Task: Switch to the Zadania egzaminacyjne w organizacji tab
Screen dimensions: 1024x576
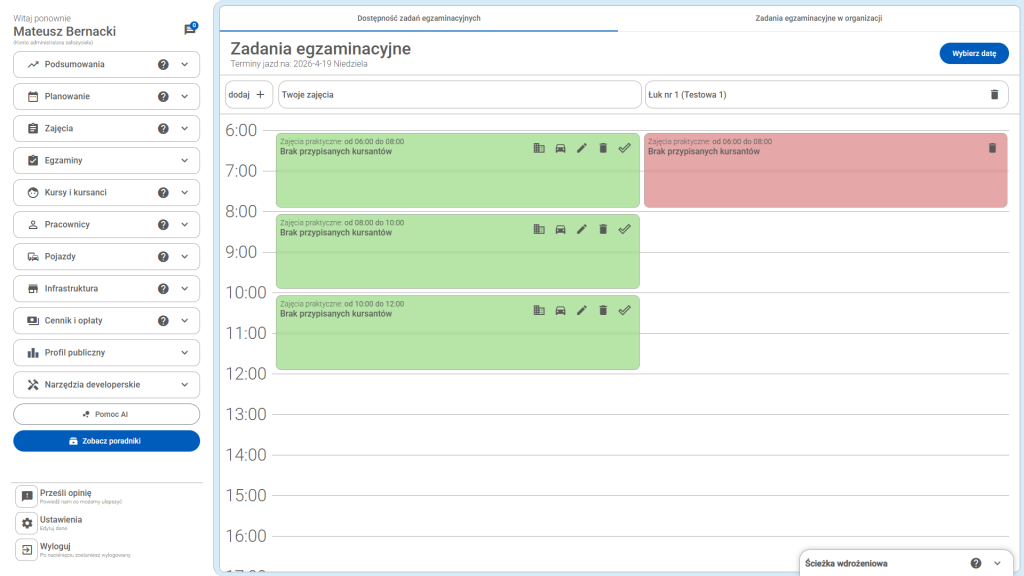Action: click(x=818, y=18)
